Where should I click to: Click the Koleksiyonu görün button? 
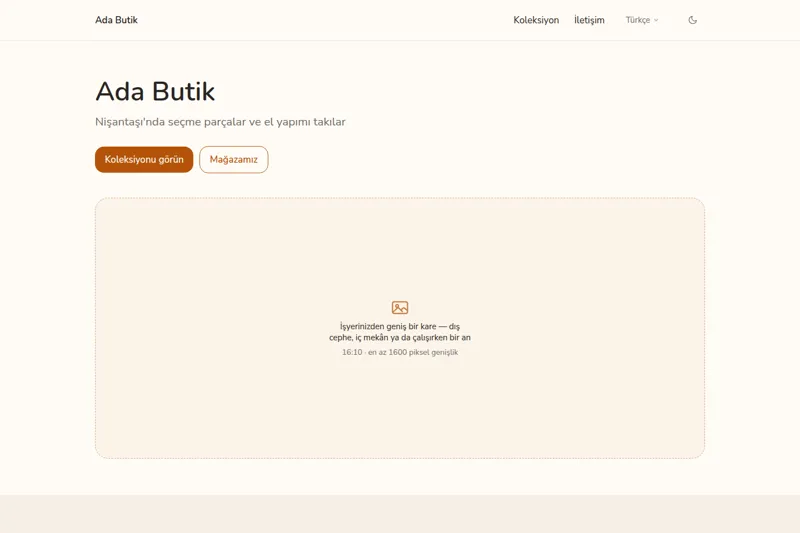click(144, 160)
